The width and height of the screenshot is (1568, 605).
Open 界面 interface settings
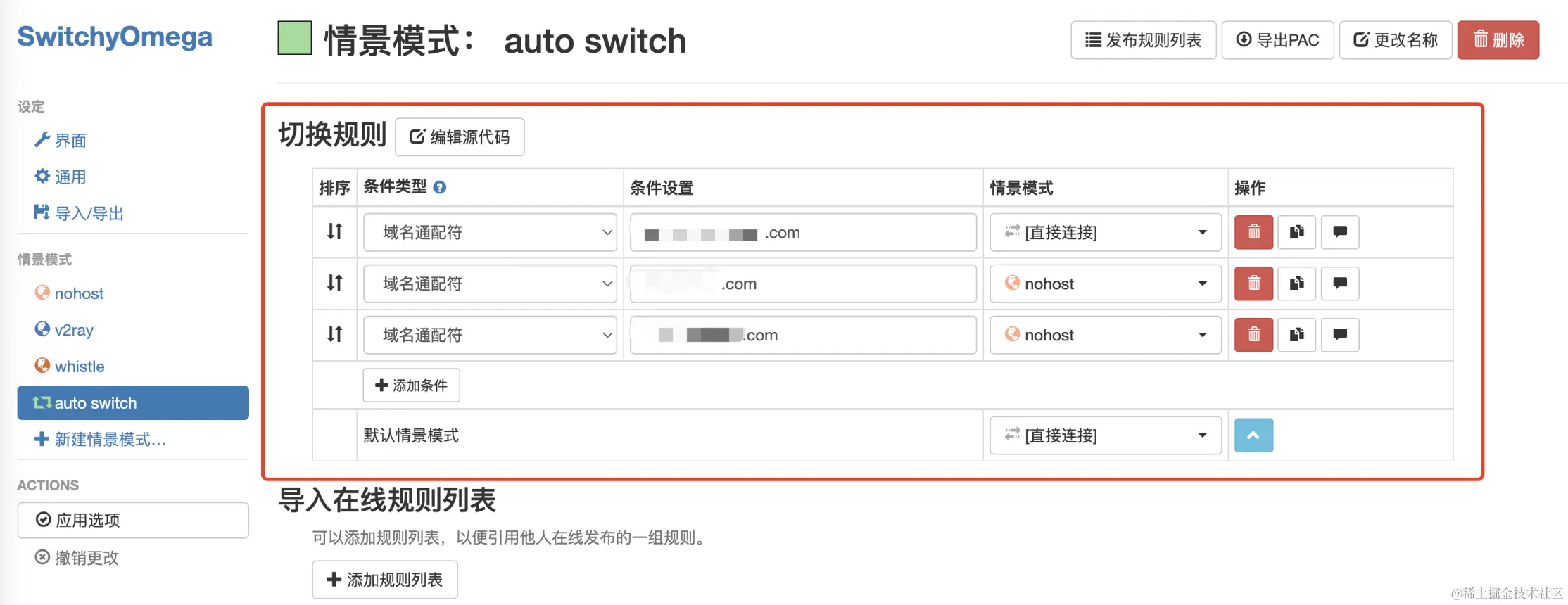tap(61, 140)
